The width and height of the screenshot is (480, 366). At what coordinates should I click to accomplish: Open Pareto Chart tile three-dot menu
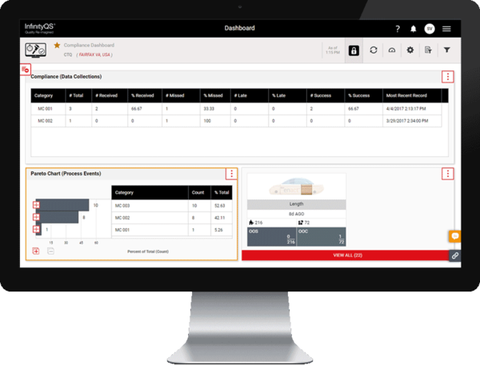coord(231,174)
